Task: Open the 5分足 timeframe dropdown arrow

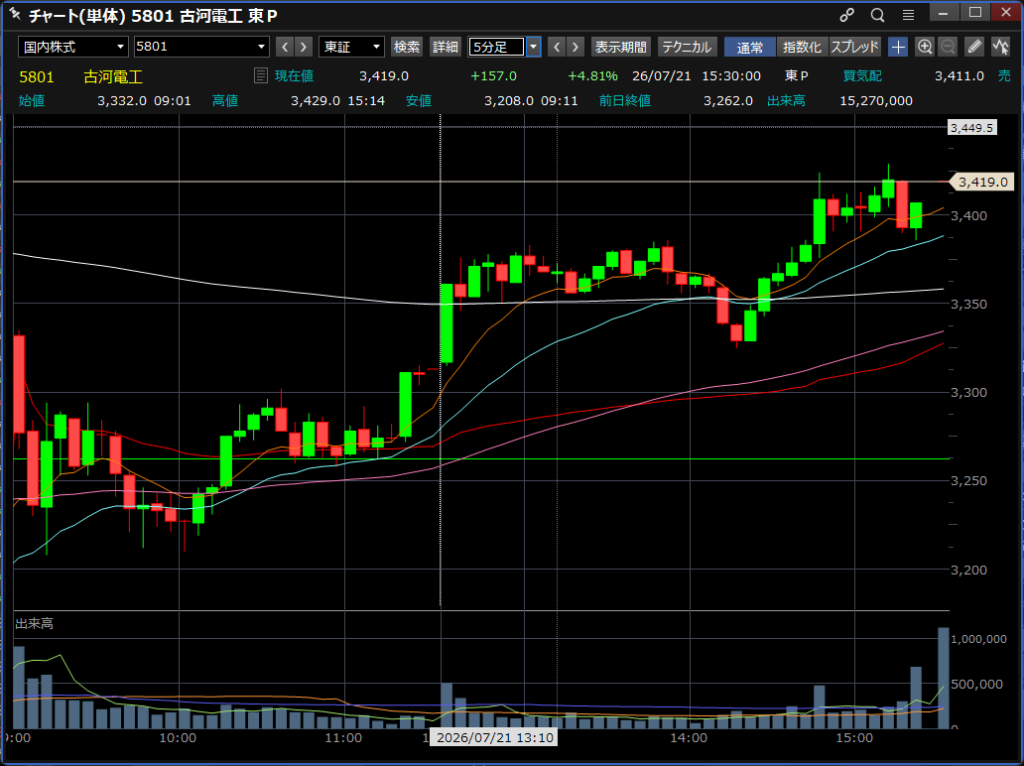Action: 534,47
